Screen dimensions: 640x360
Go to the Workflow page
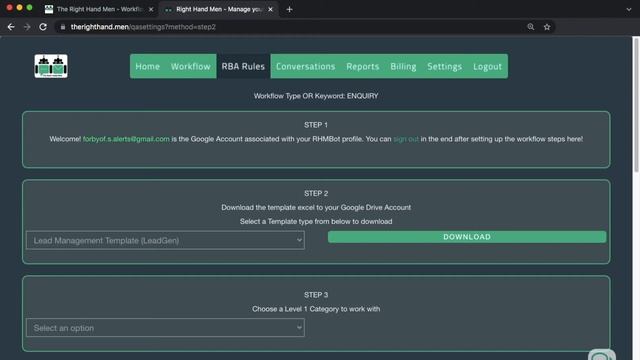click(x=191, y=66)
